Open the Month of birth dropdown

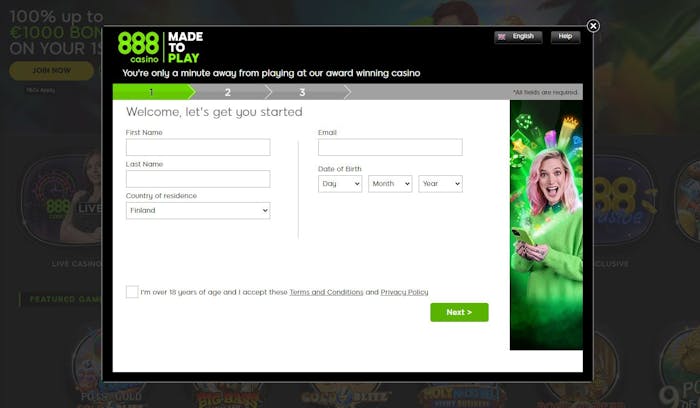(x=390, y=184)
